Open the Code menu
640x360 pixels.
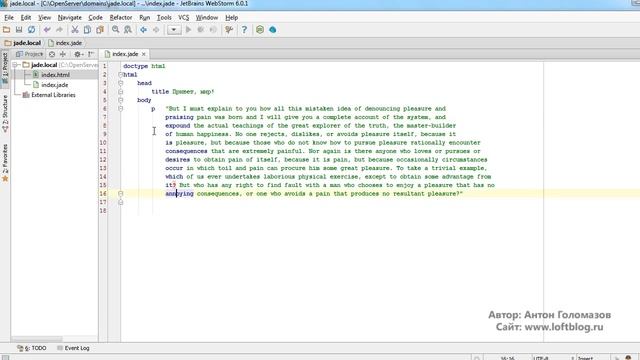pyautogui.click(x=95, y=18)
